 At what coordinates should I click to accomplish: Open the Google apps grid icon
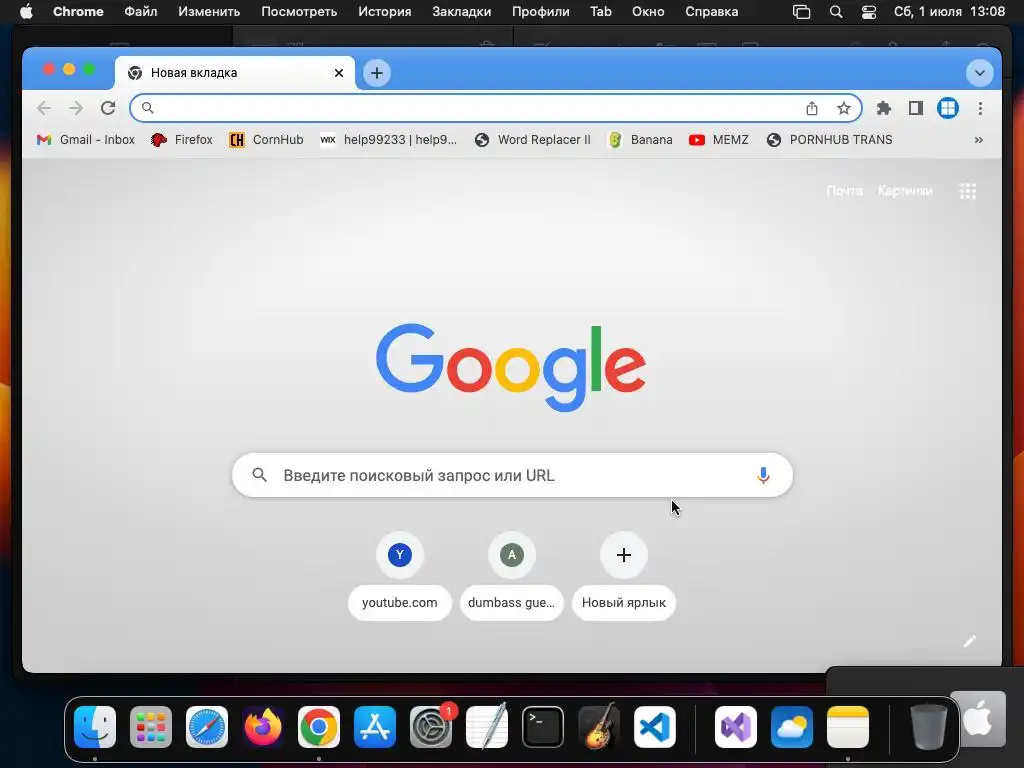click(967, 191)
